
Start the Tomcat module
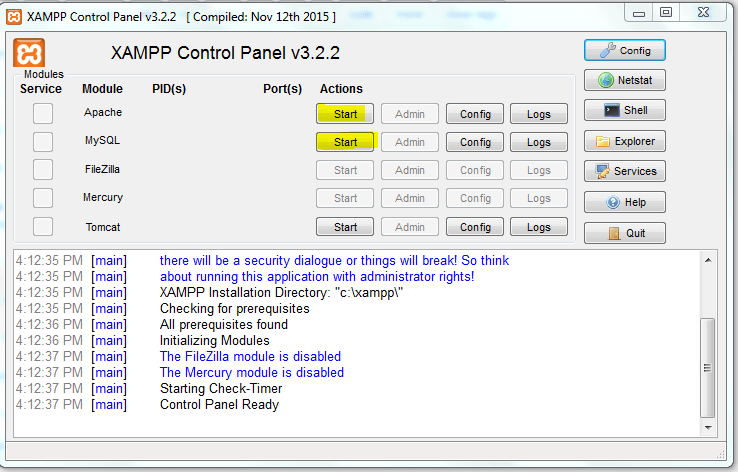point(345,227)
